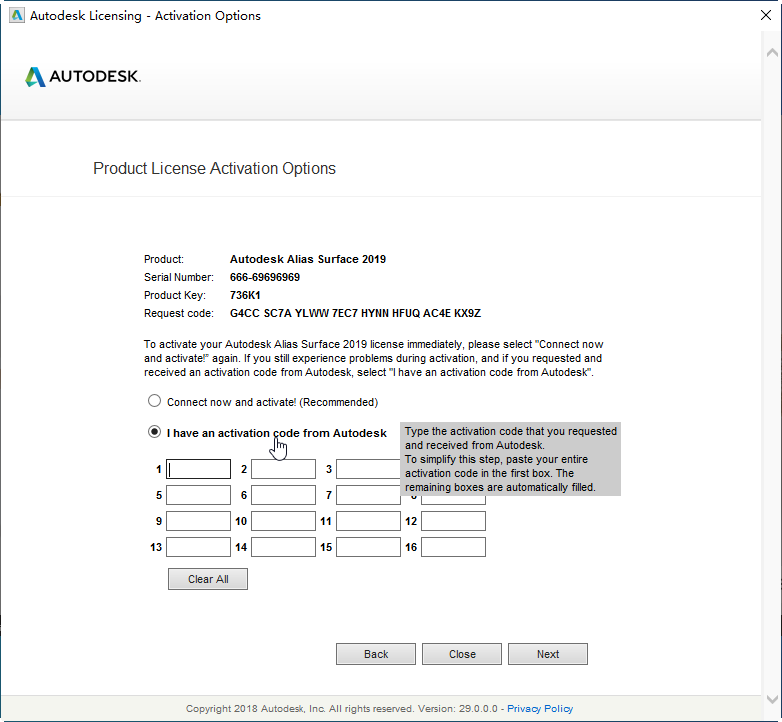The height and width of the screenshot is (722, 782).
Task: Click product key 736K1
Action: click(245, 295)
